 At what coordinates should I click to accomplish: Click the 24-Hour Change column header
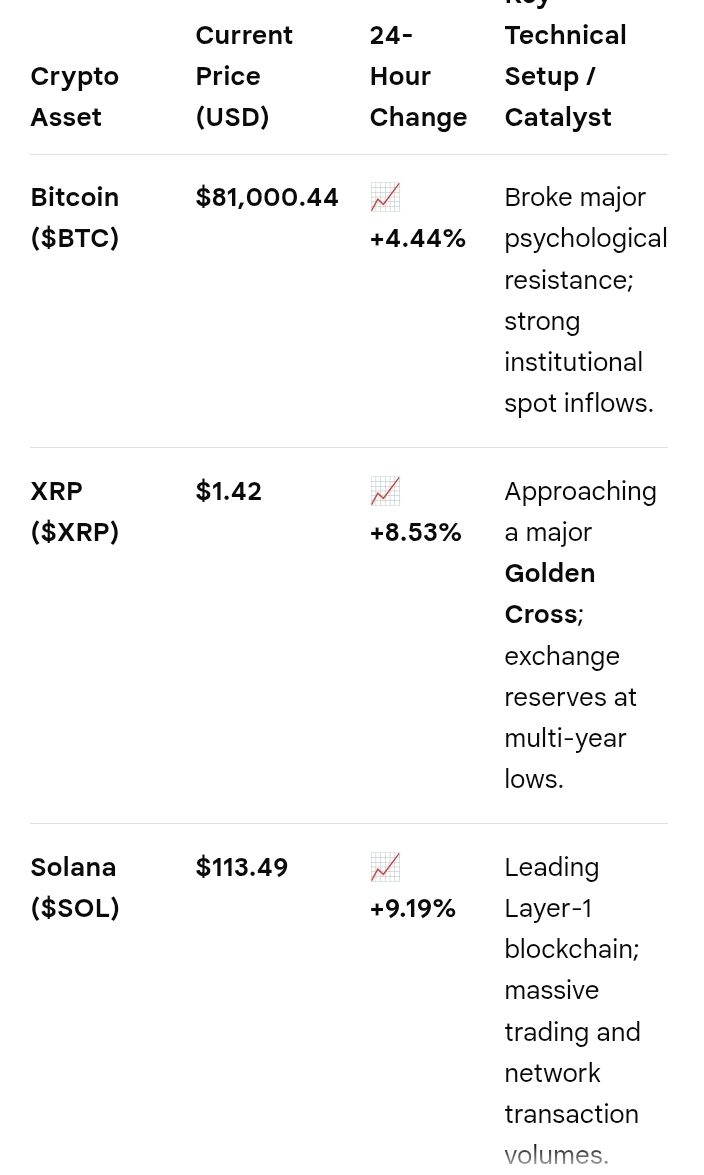[418, 76]
